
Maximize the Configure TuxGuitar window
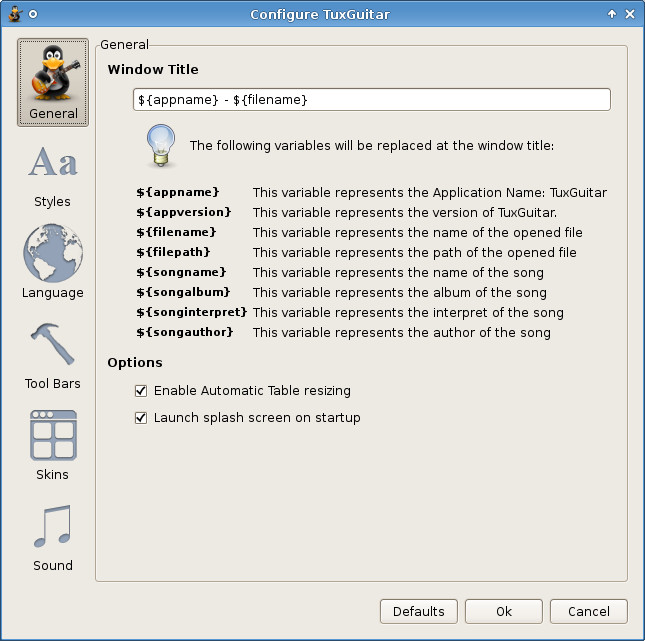(x=612, y=14)
